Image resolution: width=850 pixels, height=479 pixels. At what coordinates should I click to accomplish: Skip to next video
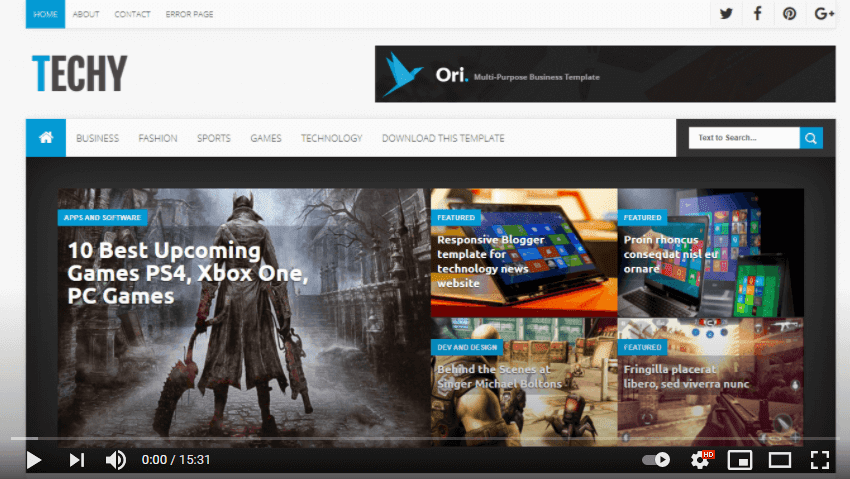tap(76, 460)
